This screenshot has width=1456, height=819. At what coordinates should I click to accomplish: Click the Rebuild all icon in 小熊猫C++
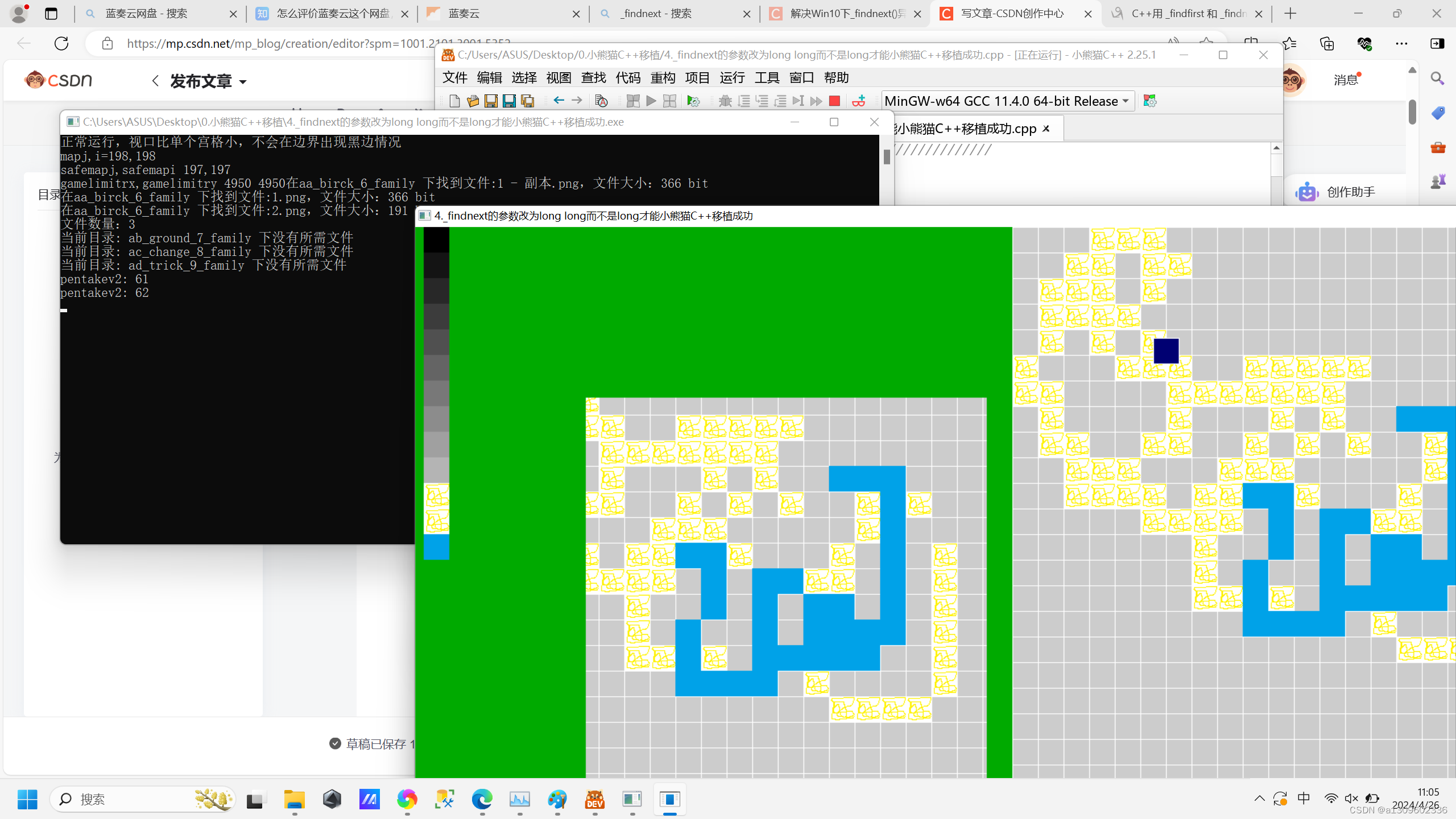pos(669,101)
